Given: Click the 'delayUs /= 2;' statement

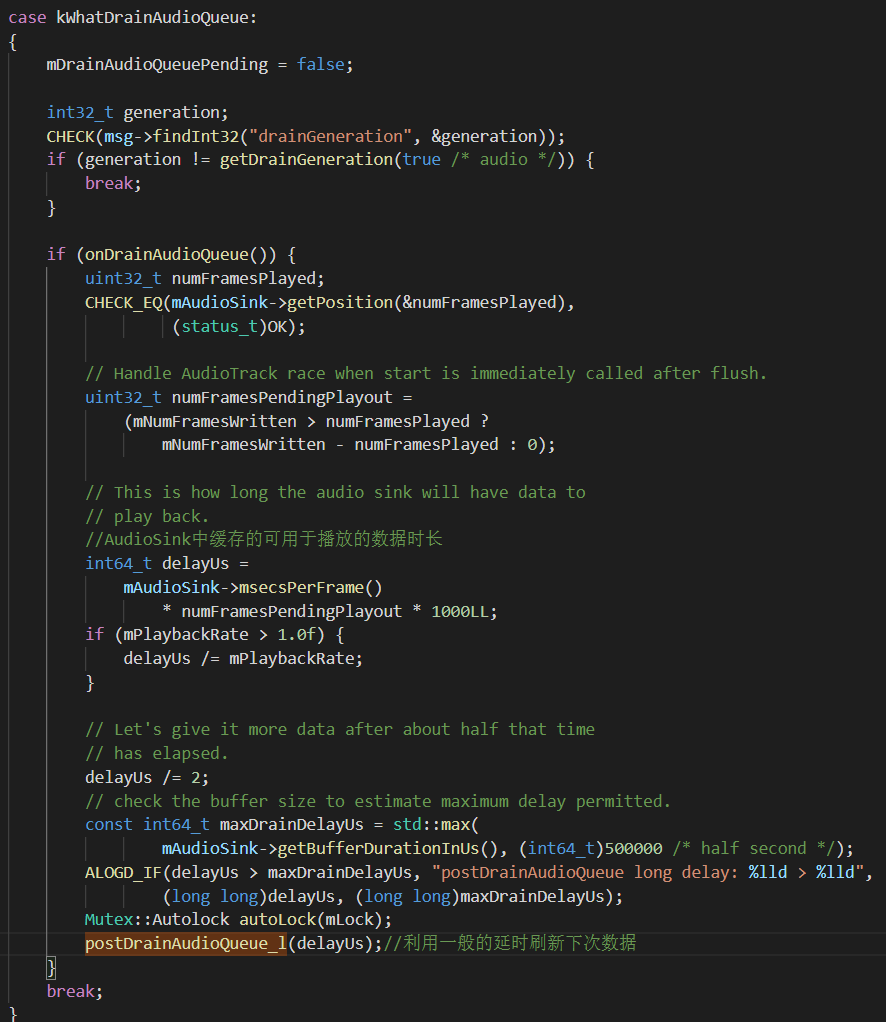Looking at the screenshot, I should pyautogui.click(x=147, y=778).
